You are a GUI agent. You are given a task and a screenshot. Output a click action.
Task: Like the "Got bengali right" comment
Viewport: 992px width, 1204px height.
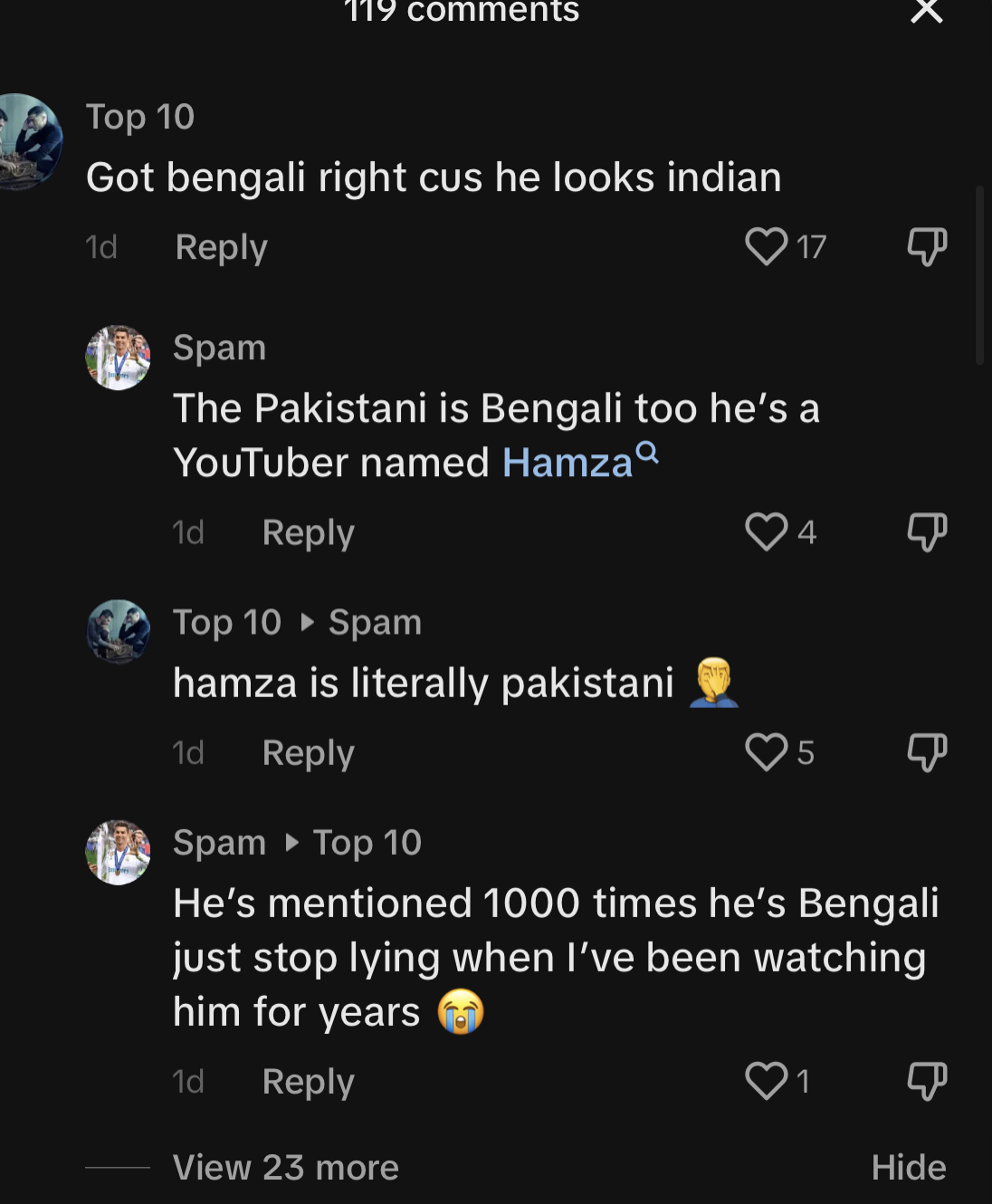pos(766,246)
